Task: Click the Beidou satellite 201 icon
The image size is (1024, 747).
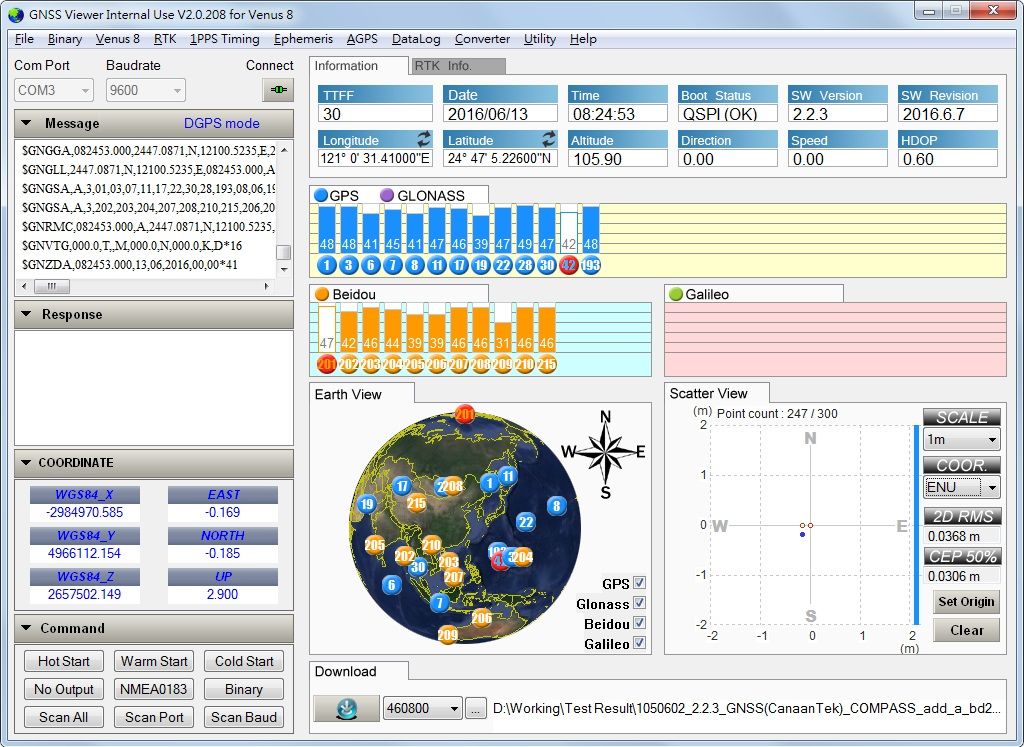Action: 326,365
